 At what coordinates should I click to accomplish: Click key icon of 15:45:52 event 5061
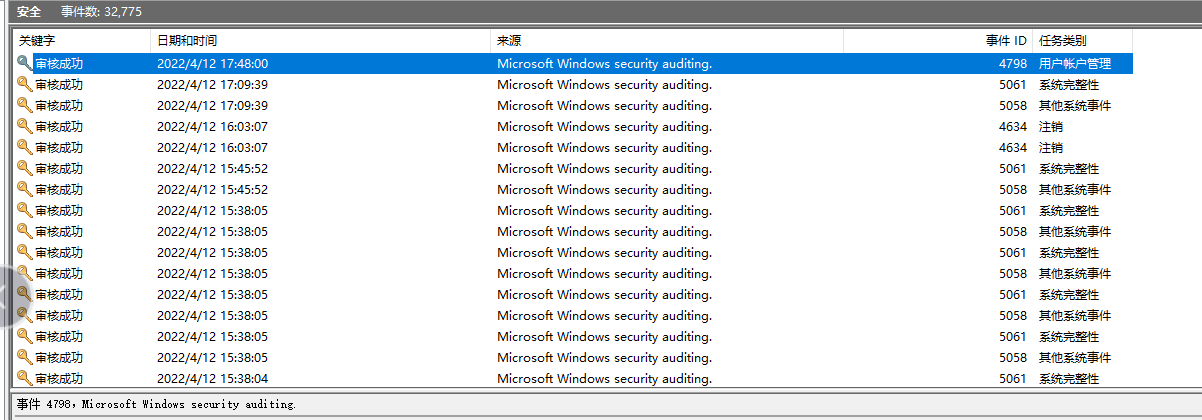click(x=24, y=168)
